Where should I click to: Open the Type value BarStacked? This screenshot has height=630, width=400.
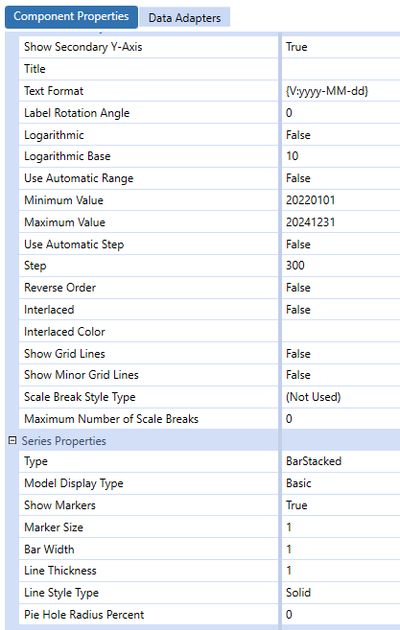(341, 461)
